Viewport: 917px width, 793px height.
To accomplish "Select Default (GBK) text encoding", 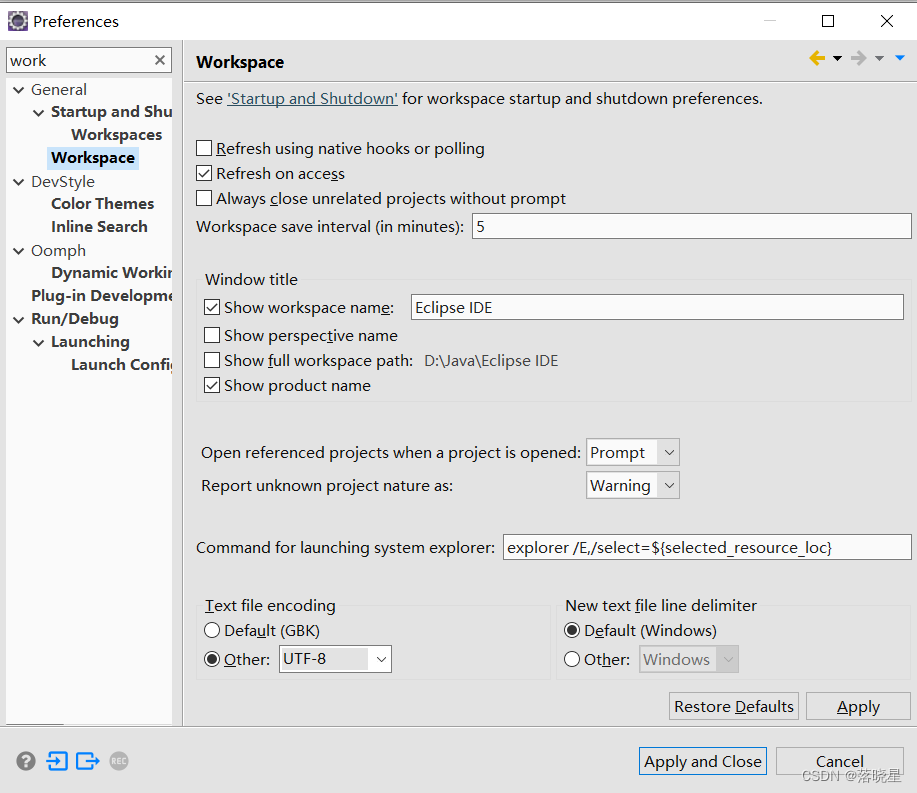I will tap(212, 630).
